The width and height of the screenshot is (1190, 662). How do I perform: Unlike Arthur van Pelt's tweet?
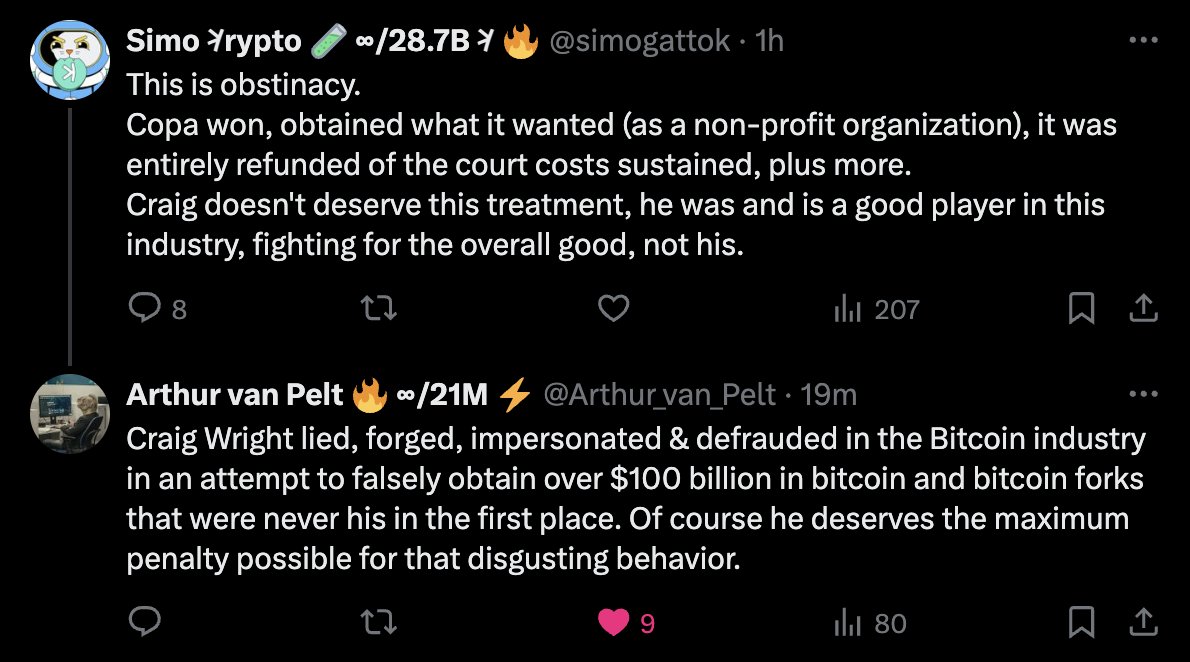(x=613, y=623)
